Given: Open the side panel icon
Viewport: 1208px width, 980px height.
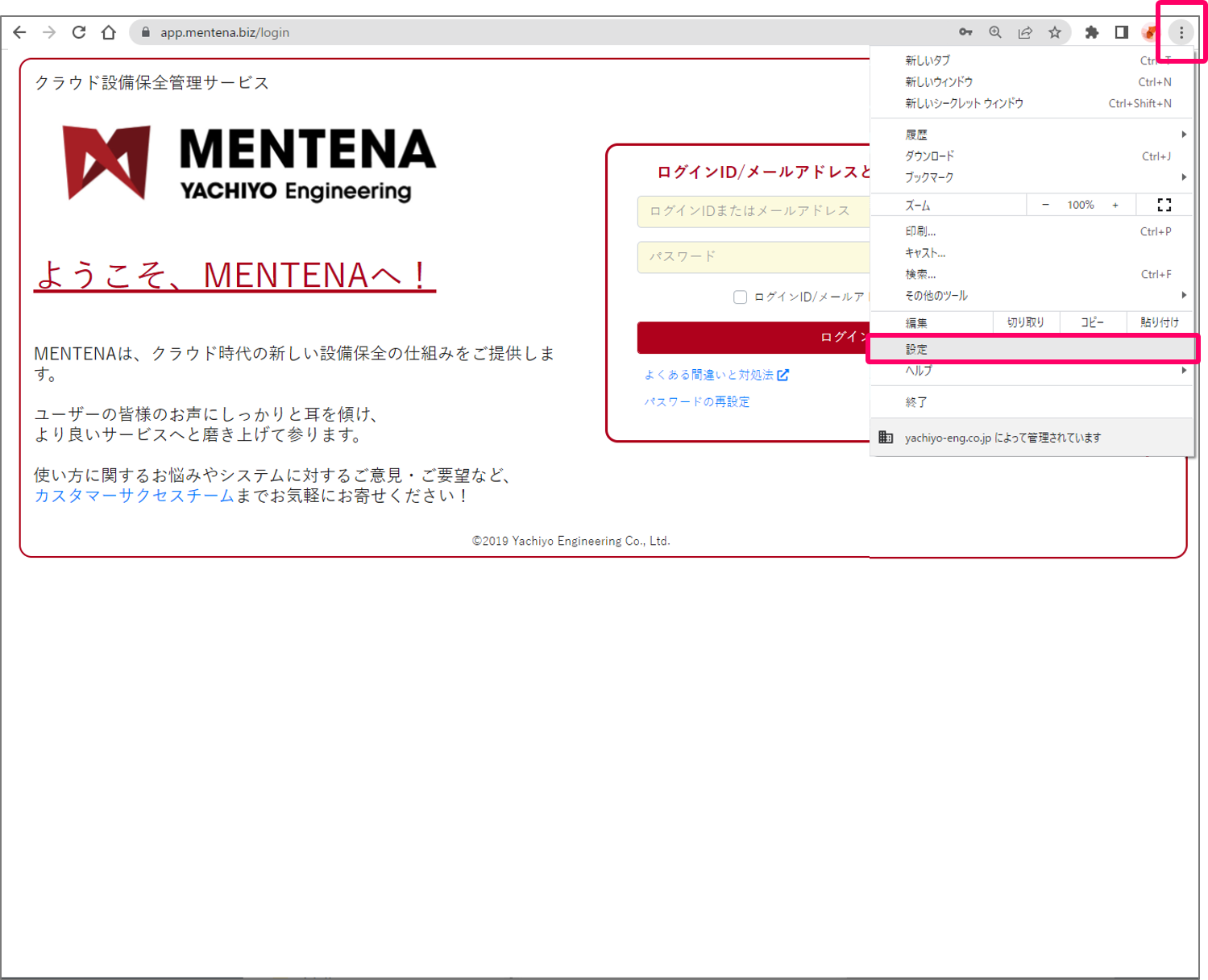Looking at the screenshot, I should [1120, 32].
